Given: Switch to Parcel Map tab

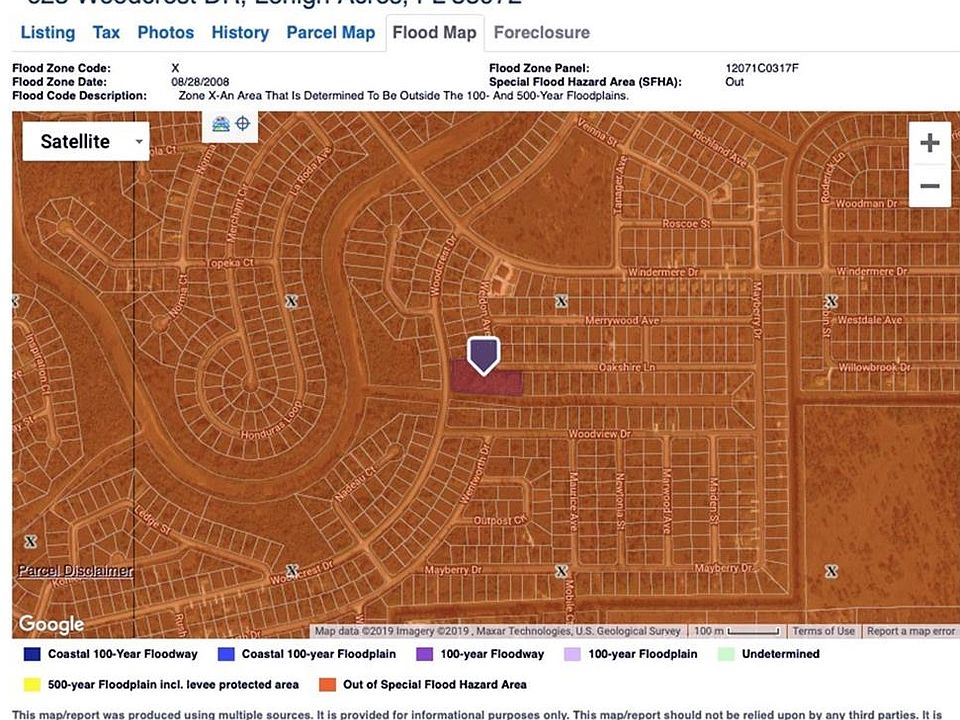Looking at the screenshot, I should coord(331,32).
